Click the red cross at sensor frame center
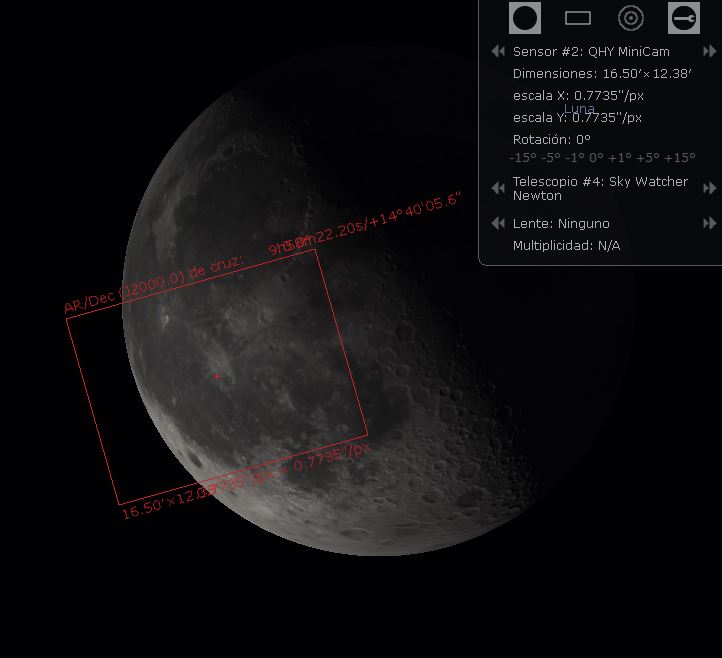722x658 pixels. coord(216,377)
